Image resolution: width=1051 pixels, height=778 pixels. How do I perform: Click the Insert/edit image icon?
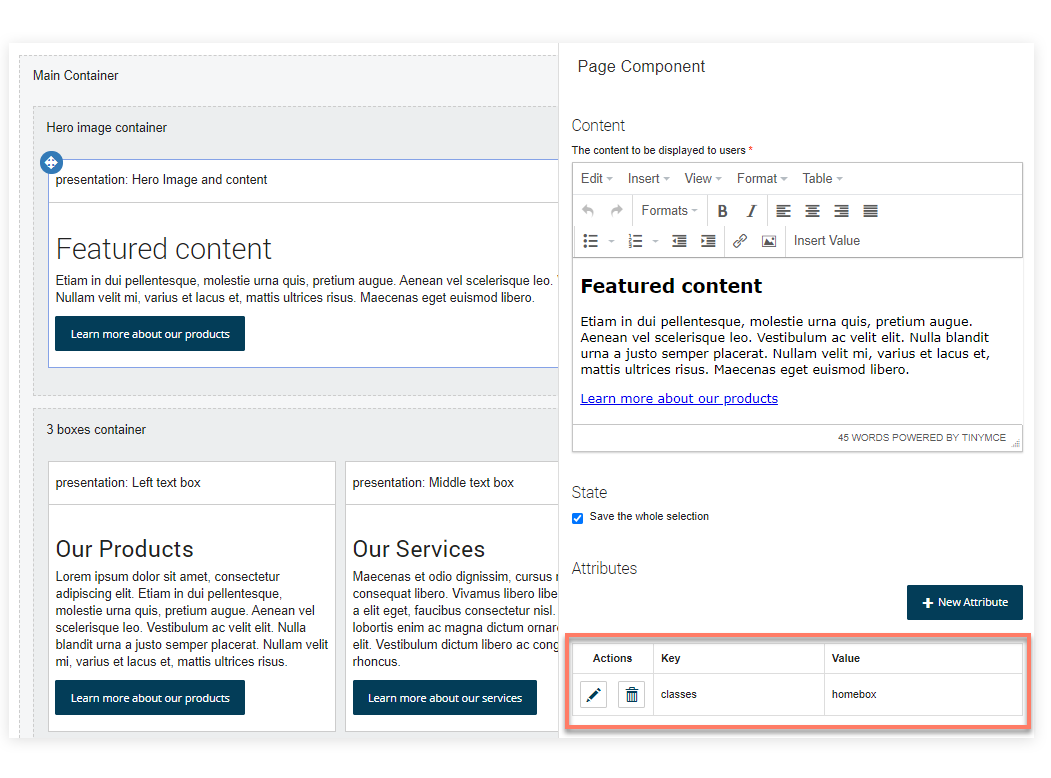coord(768,240)
